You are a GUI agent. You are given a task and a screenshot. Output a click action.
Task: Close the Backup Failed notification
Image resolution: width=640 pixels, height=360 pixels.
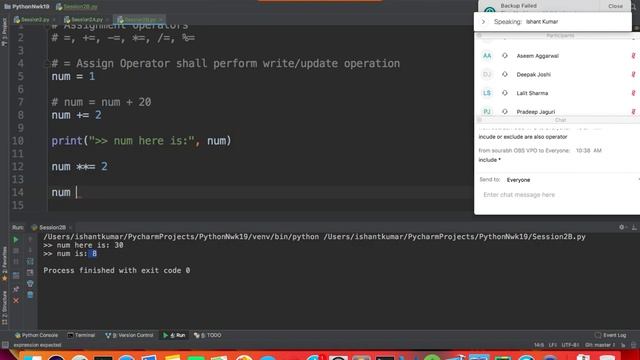615,6
